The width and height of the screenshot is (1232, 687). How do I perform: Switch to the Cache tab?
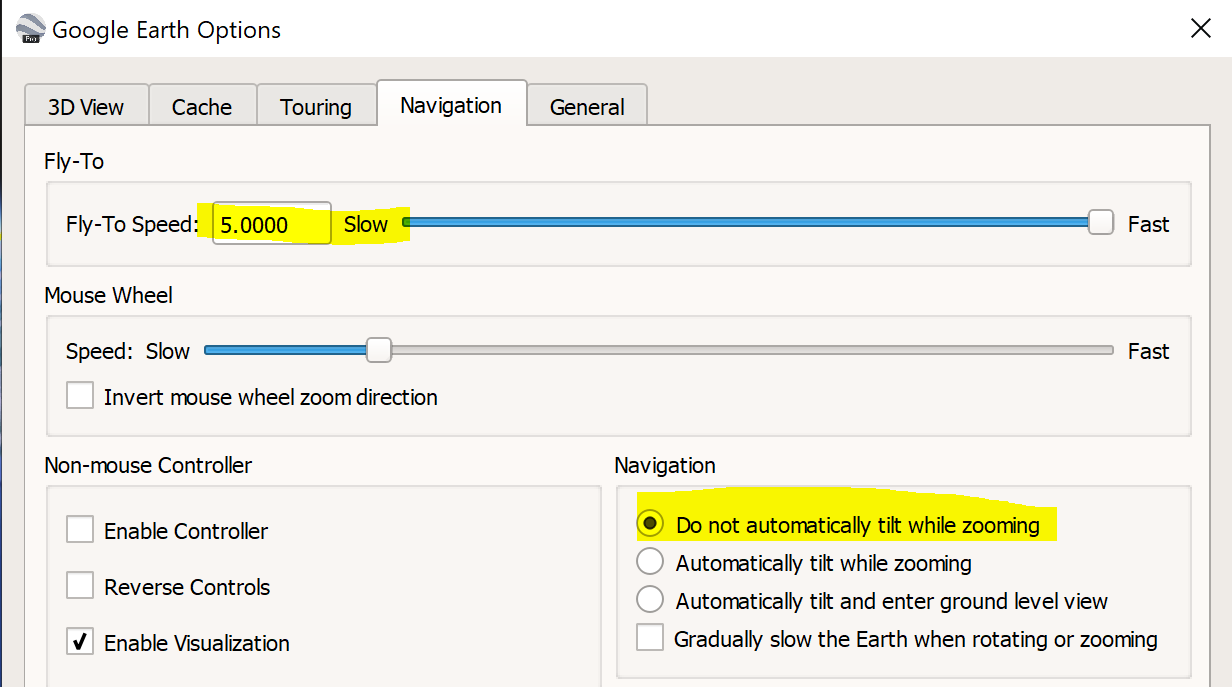pyautogui.click(x=202, y=107)
